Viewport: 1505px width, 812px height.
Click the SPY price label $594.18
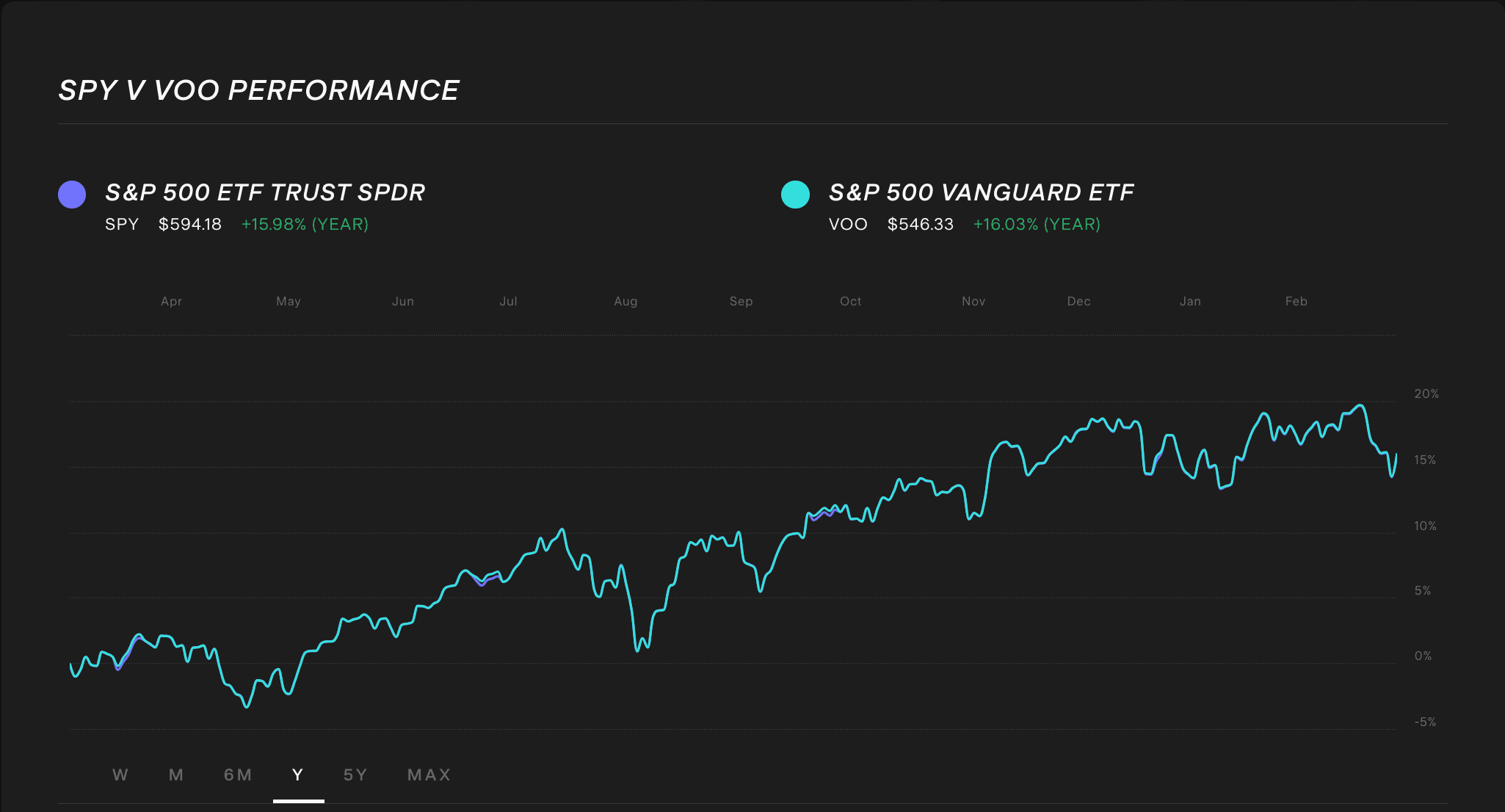pos(190,225)
